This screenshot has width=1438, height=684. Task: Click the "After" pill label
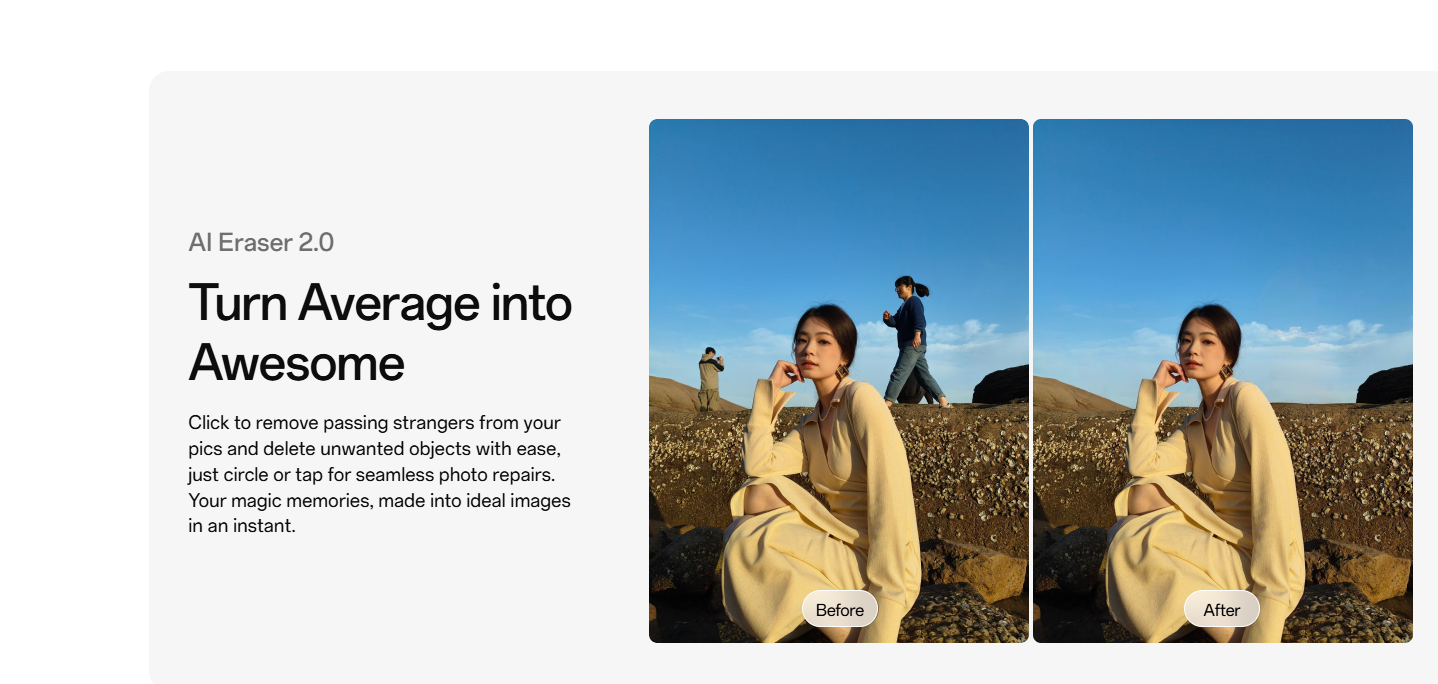coord(1221,610)
